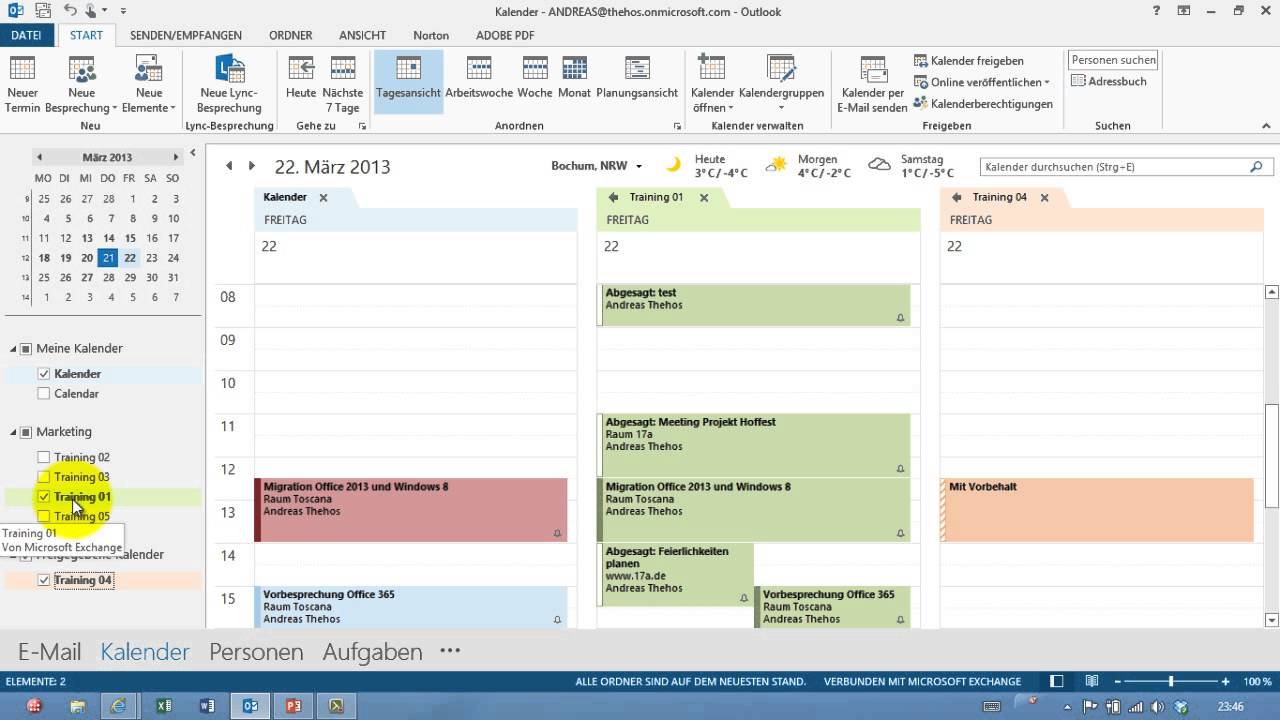Select red Migration Office 2013 appointment
The width and height of the screenshot is (1280, 720).
pyautogui.click(x=411, y=510)
